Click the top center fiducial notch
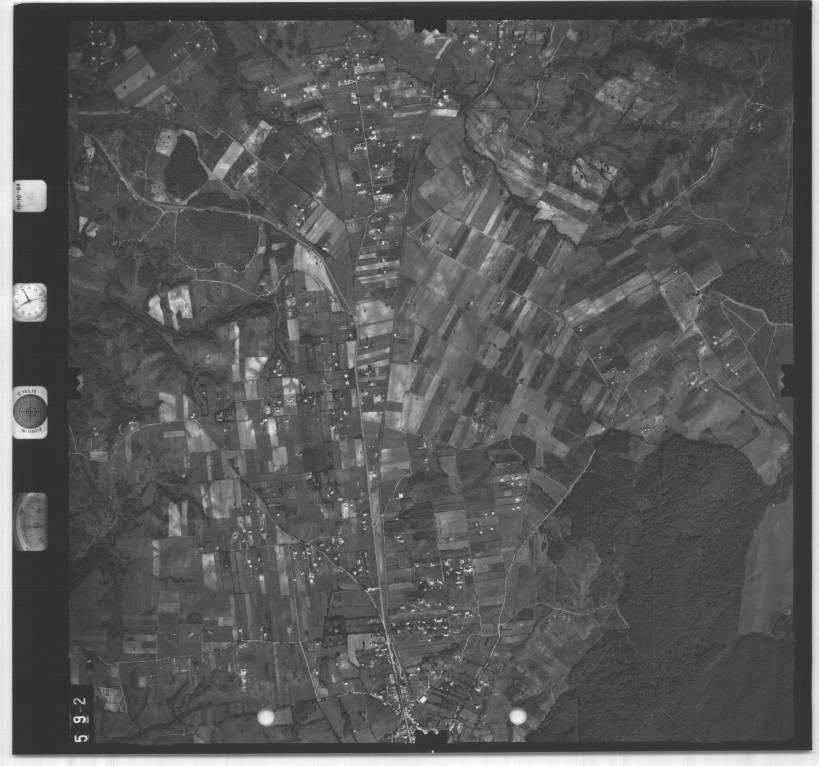This screenshot has width=819, height=766. (430, 22)
